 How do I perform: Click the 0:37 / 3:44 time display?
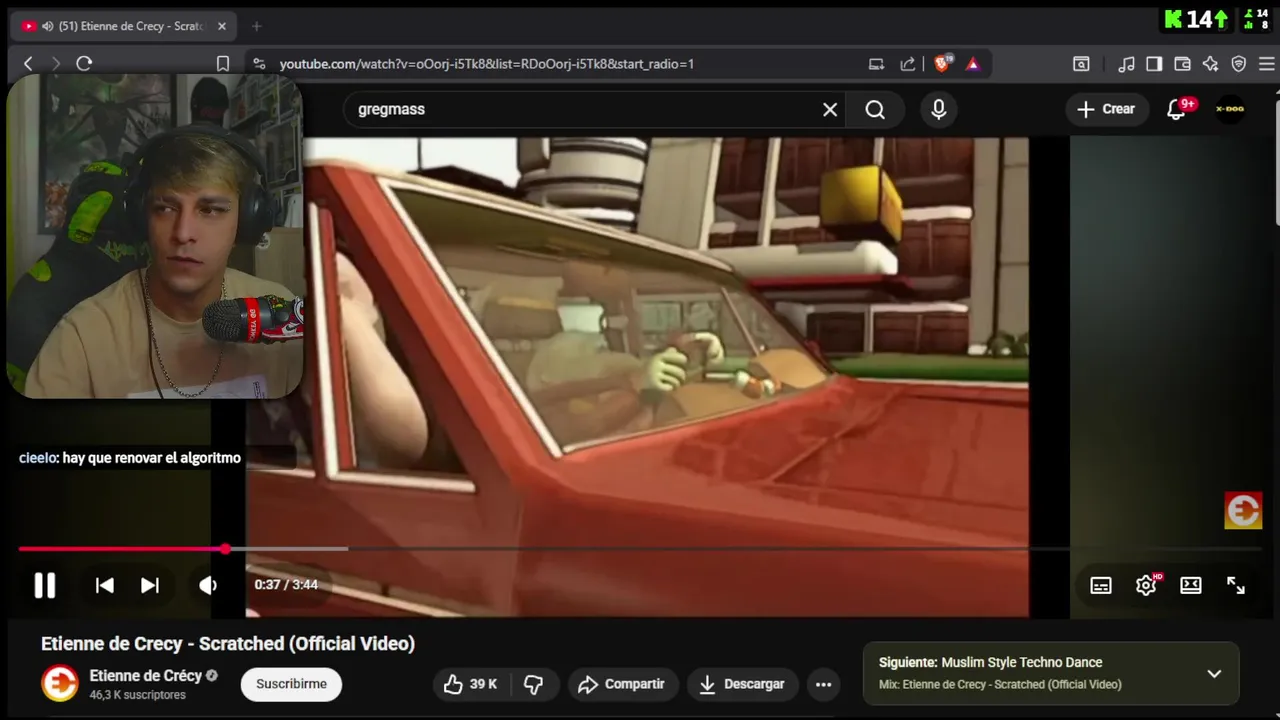(286, 585)
